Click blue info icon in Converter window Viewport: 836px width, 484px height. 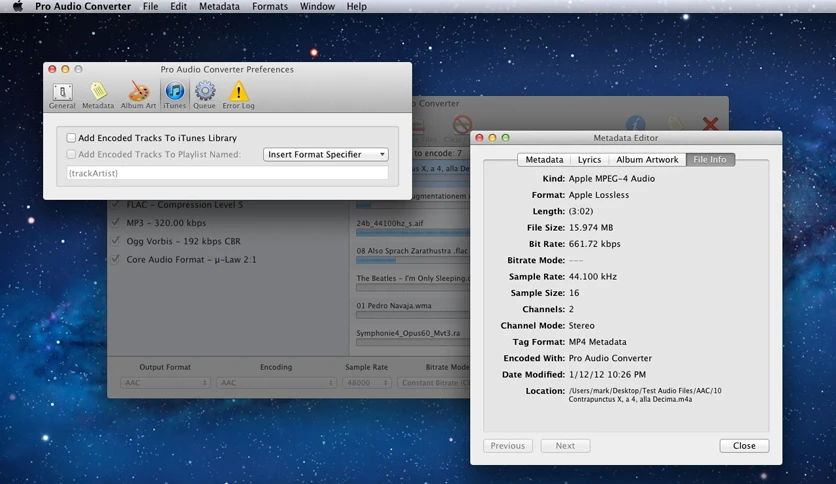pyautogui.click(x=635, y=124)
